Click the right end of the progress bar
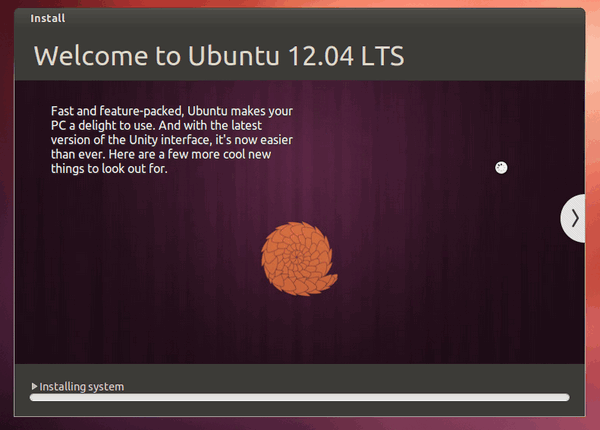 click(x=564, y=397)
